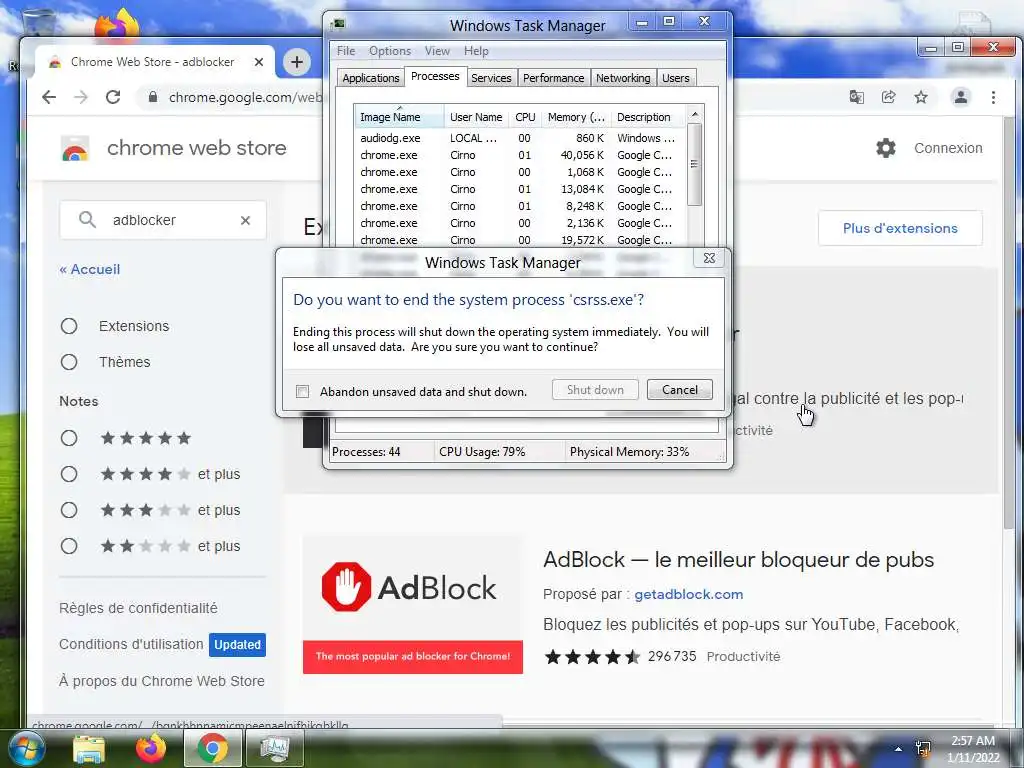
Task: Open Task Manager Options menu
Action: (x=390, y=51)
